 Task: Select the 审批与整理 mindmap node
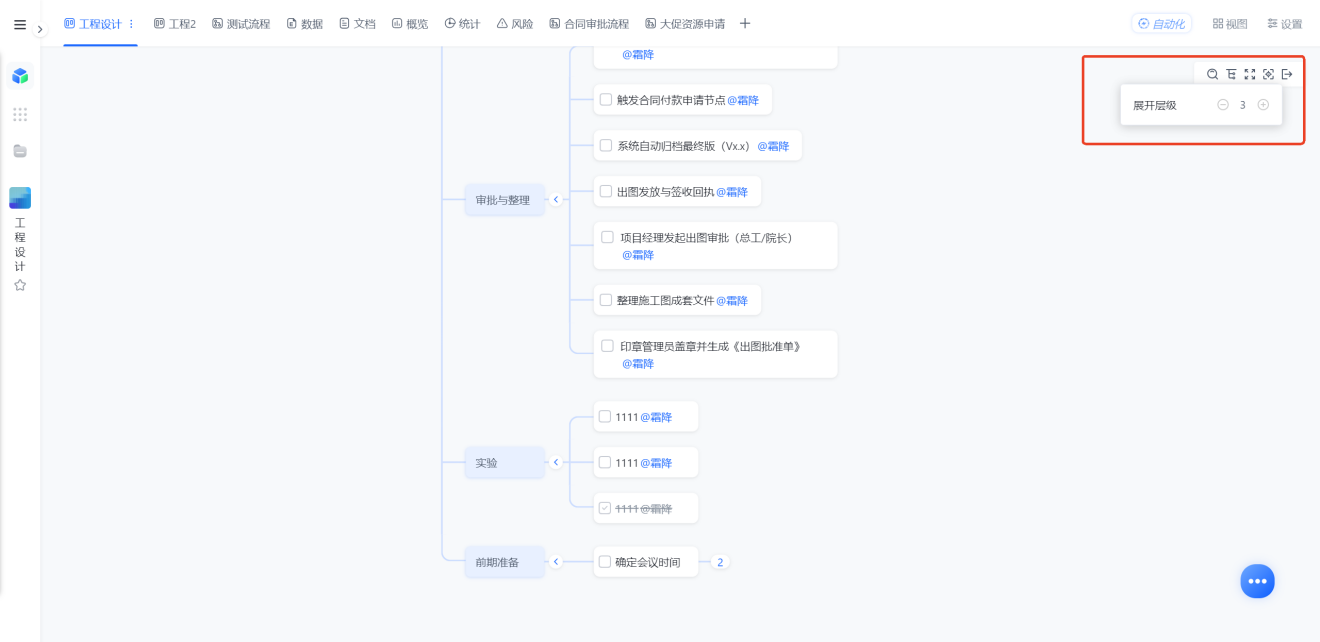pos(504,200)
